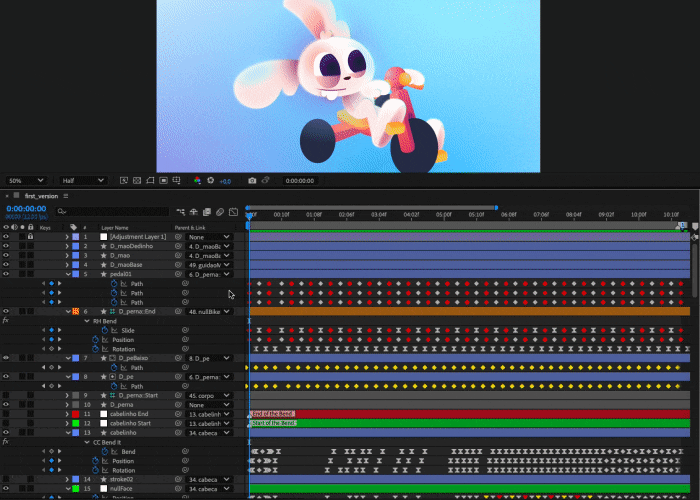Viewport: 700px width, 500px height.
Task: Click the Parent & Link column header
Action: point(190,228)
